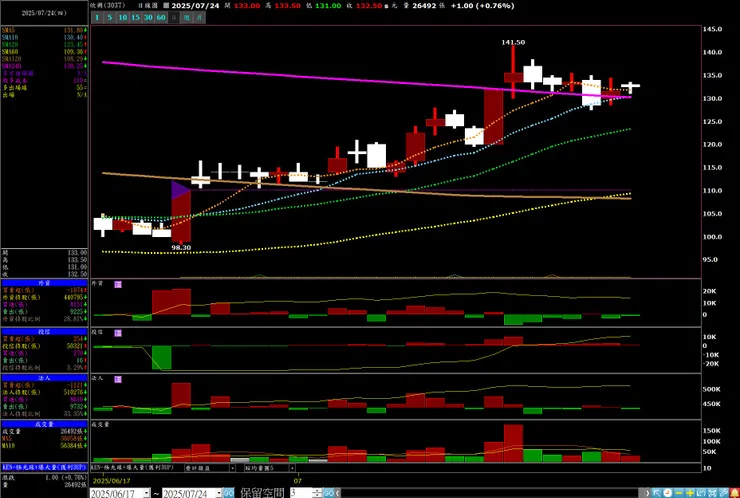Image resolution: width=740 pixels, height=498 pixels.
Task: Click the GO button beside 保留空間 field
Action: pos(328,493)
